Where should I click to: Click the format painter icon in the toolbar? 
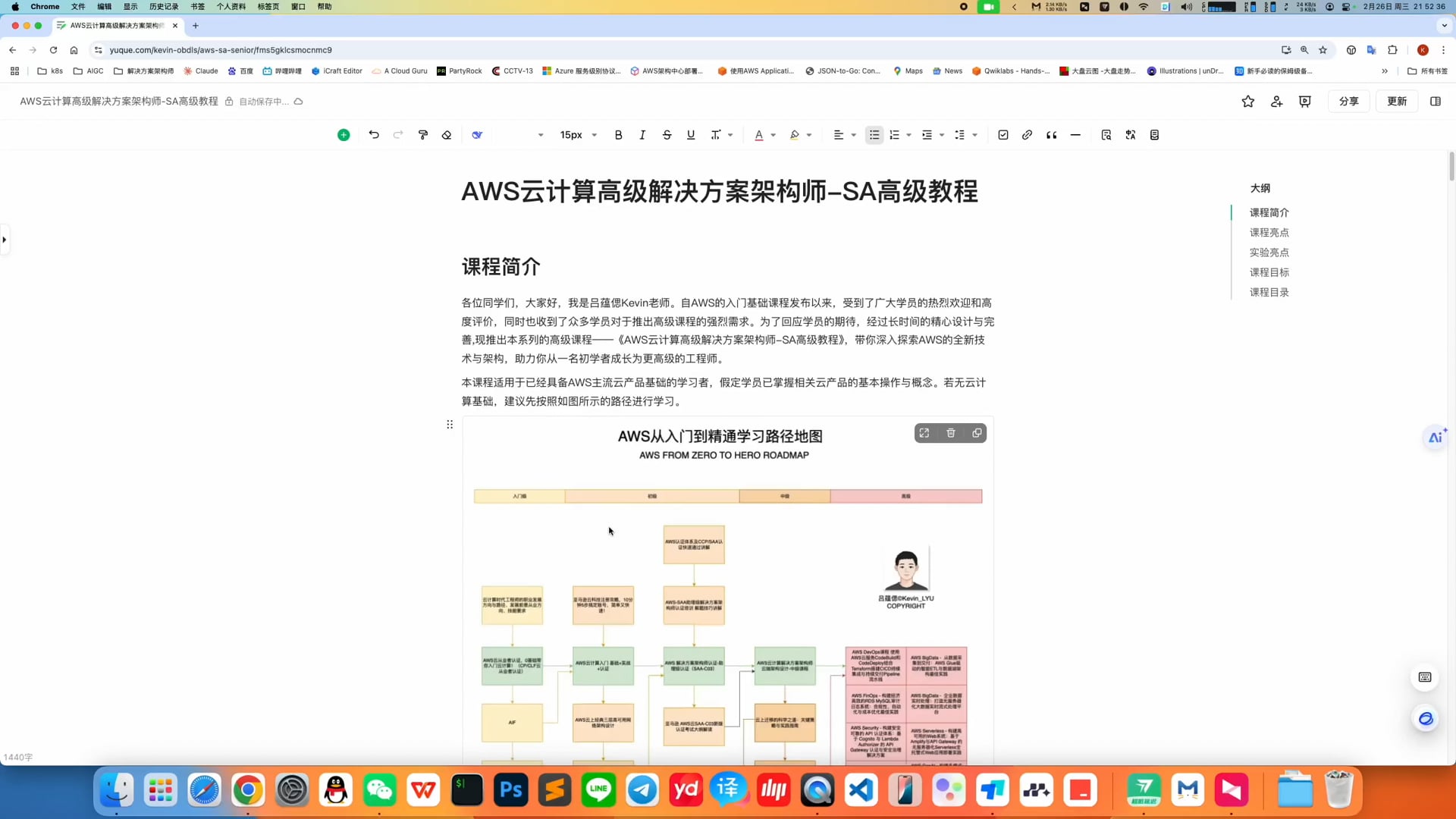tap(422, 134)
